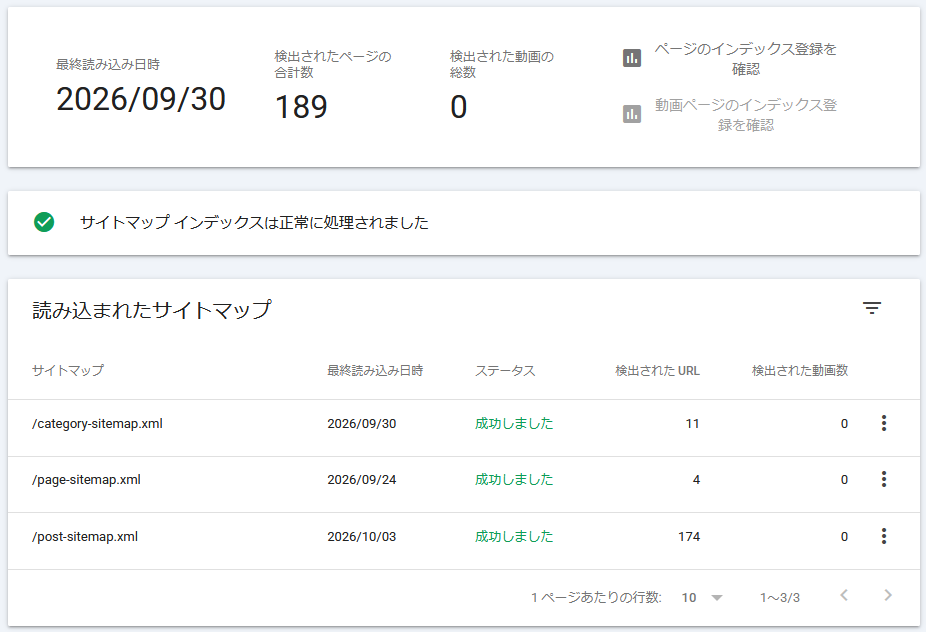Viewport: 926px width, 632px height.
Task: Select the /page-sitemap.xml sitemap
Action: click(86, 480)
